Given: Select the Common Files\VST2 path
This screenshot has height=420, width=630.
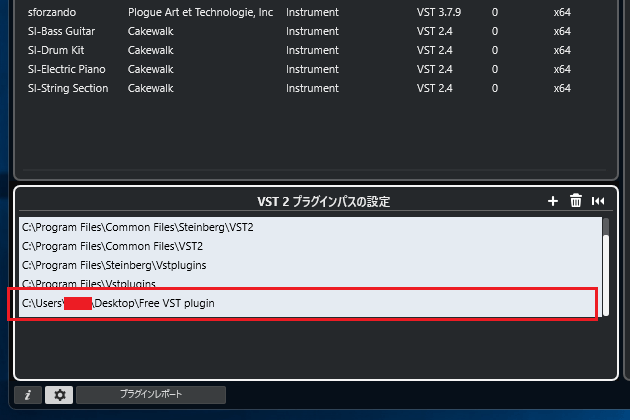Looking at the screenshot, I should tap(112, 246).
